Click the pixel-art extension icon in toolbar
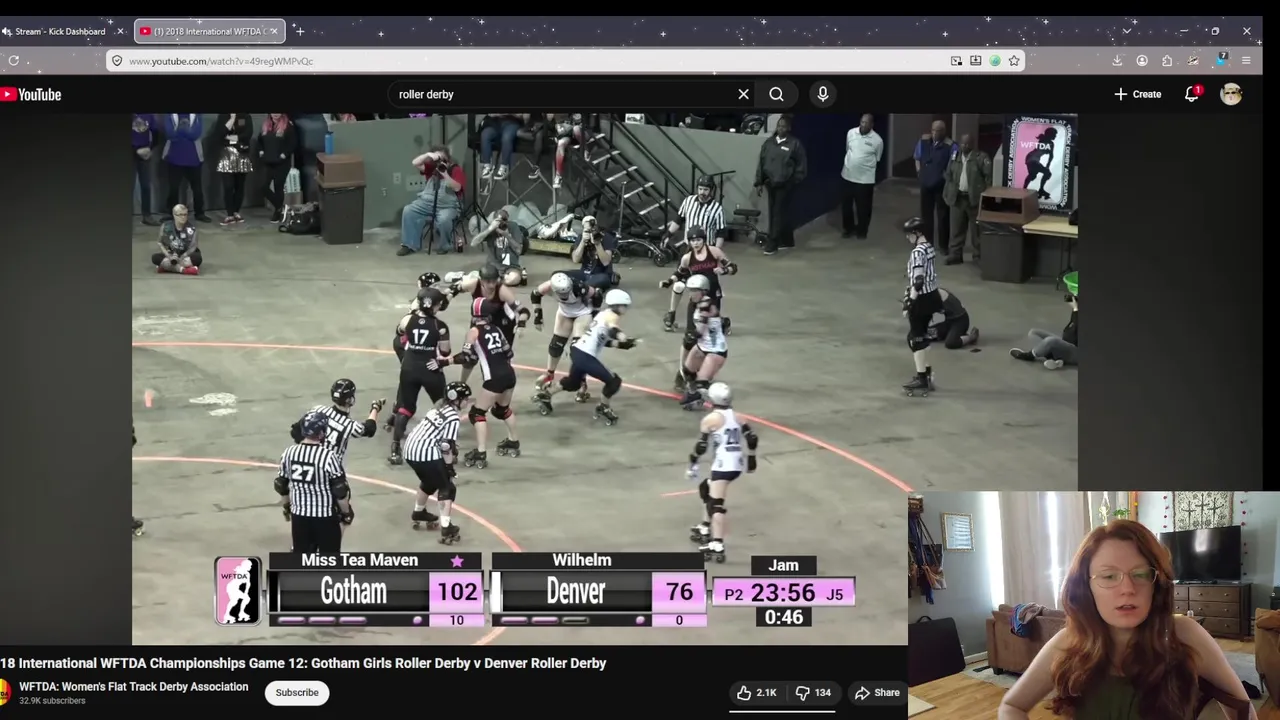 (1192, 60)
